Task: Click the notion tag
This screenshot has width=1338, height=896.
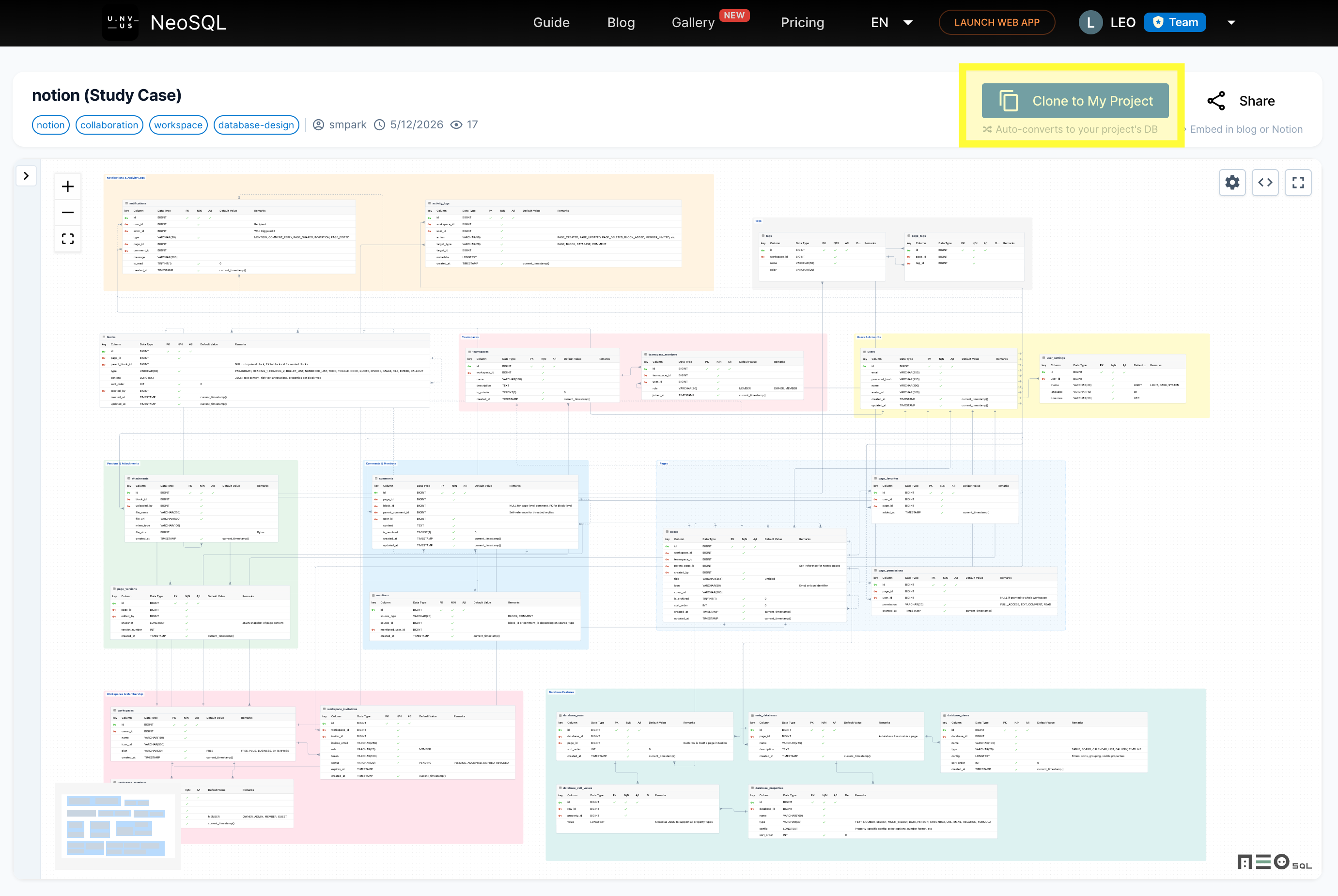Action: [51, 125]
